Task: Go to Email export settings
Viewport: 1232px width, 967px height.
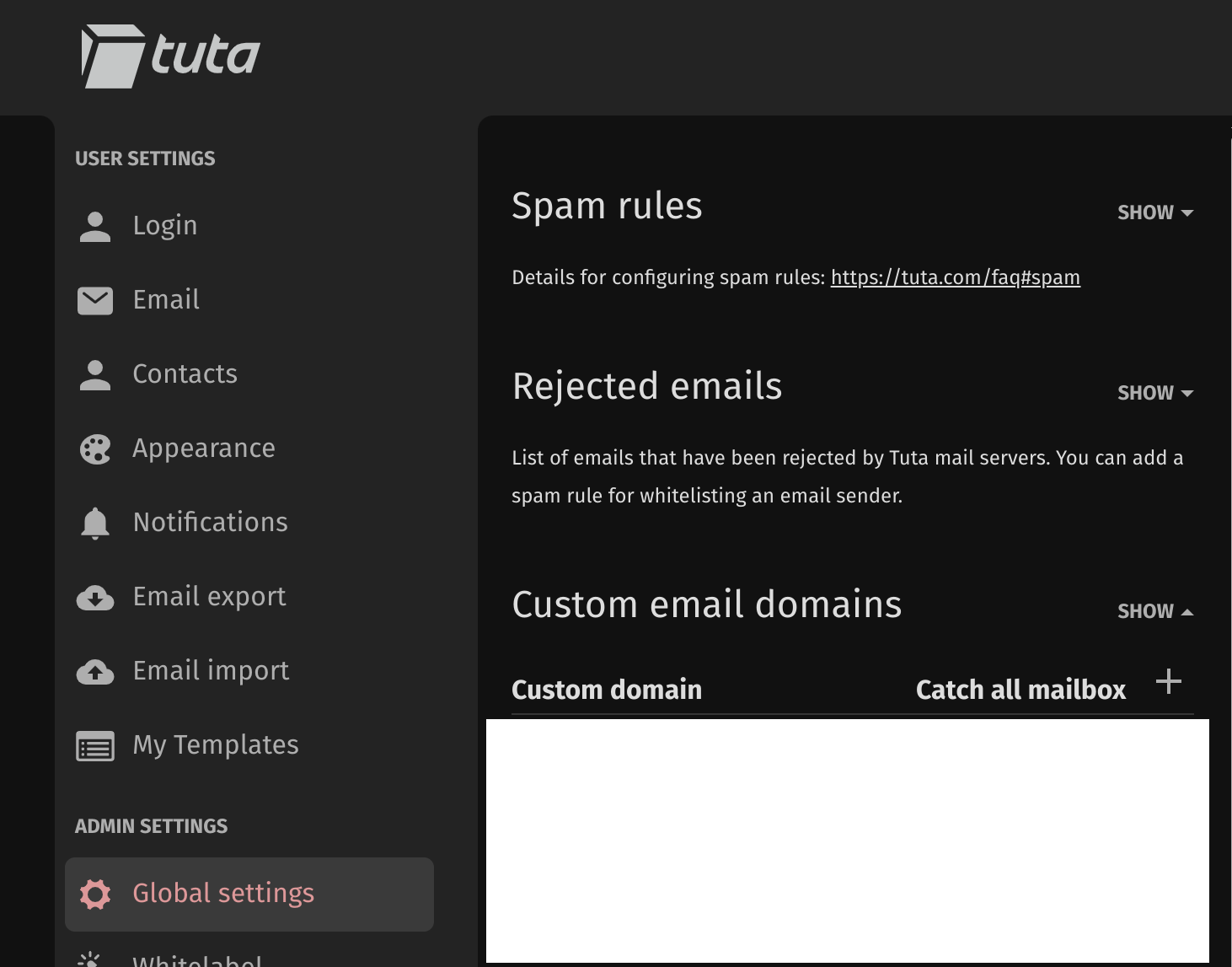Action: (210, 597)
